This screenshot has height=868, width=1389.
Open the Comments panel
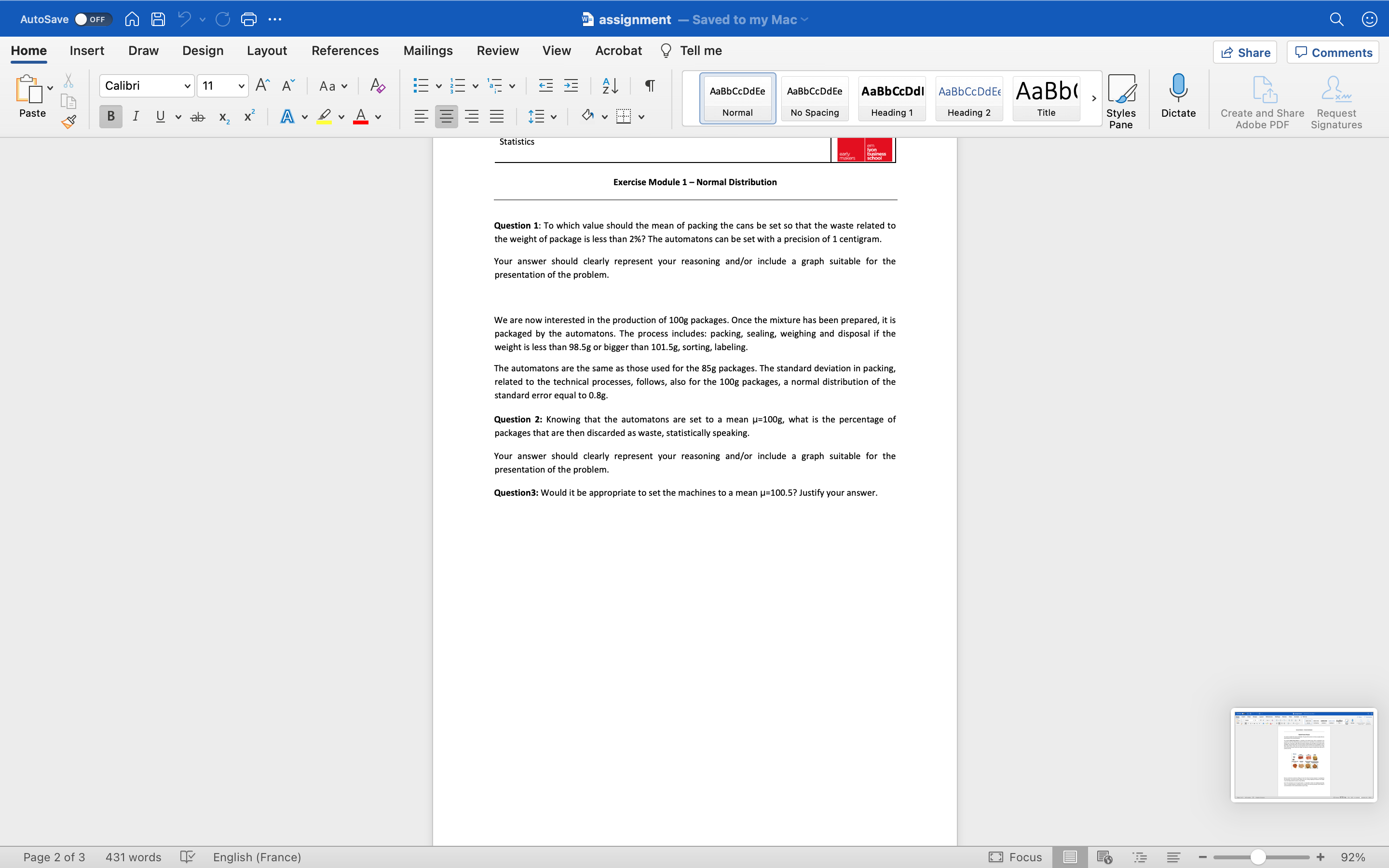(x=1333, y=52)
